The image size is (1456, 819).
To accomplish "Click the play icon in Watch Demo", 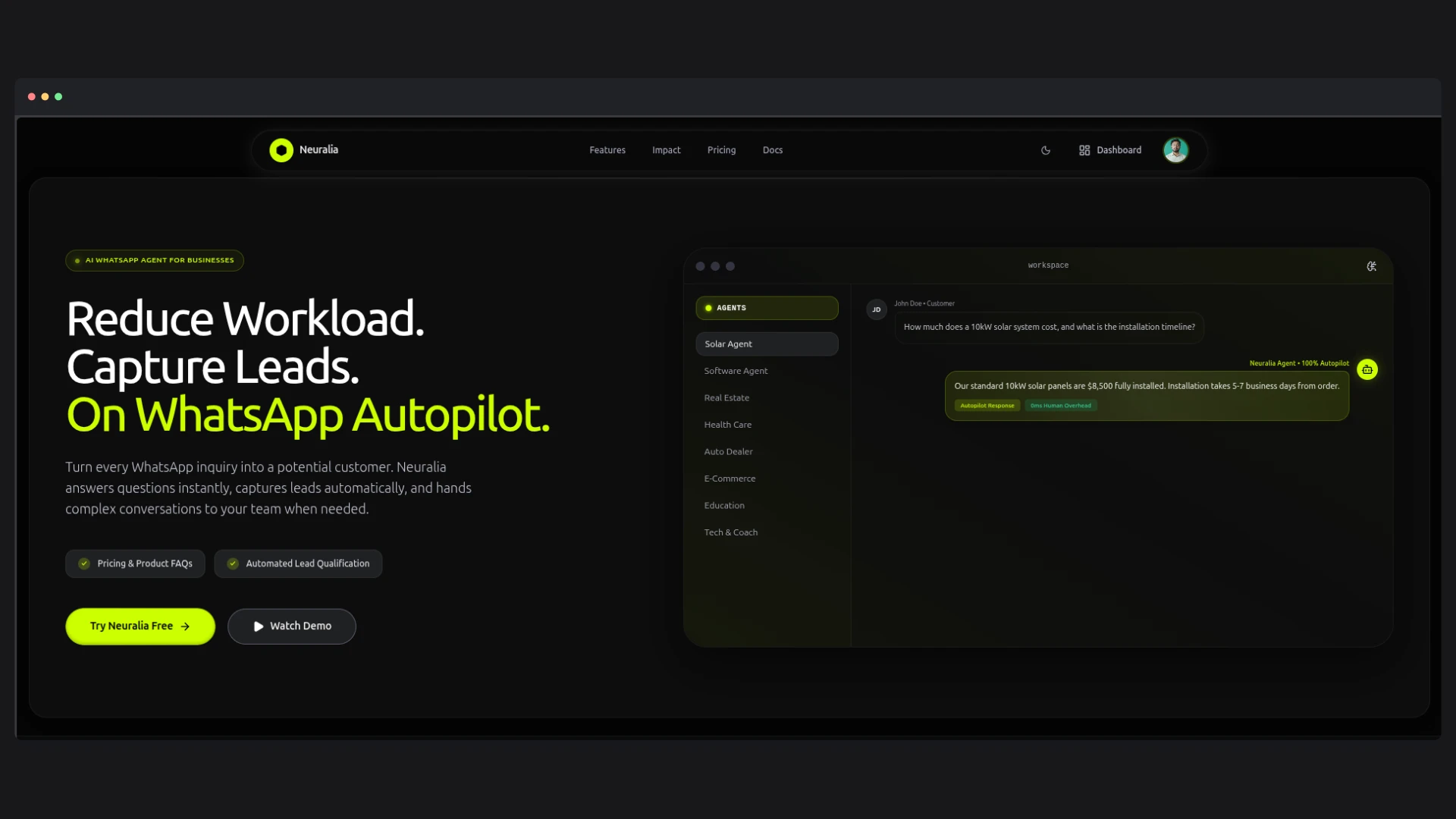I will (259, 626).
